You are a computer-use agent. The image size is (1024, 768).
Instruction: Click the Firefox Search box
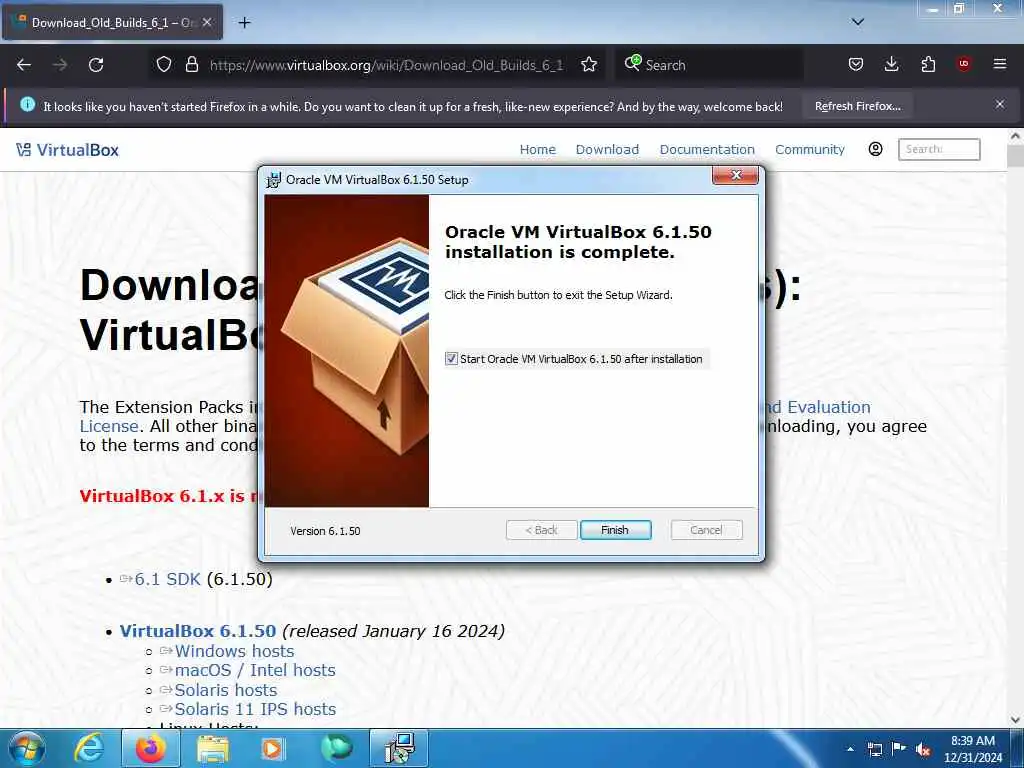point(709,65)
